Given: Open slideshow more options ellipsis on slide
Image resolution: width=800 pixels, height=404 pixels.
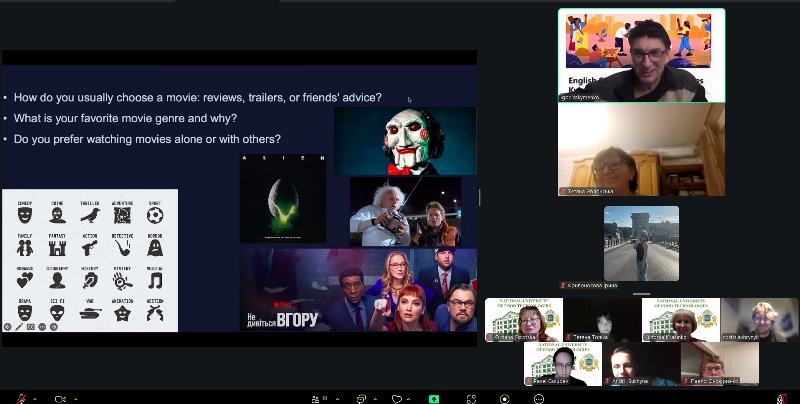Looking at the screenshot, I should click(x=42, y=326).
